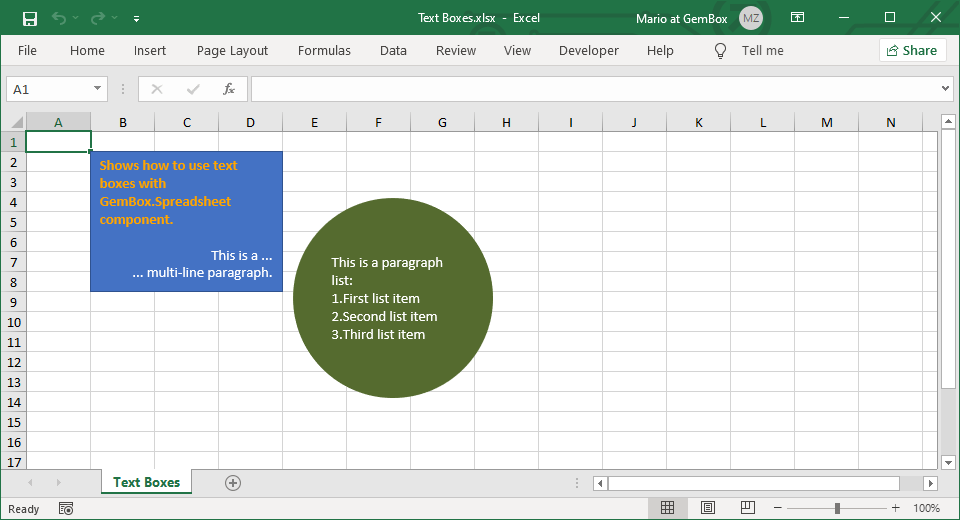
Task: Click the Save icon in title bar
Action: (30, 18)
